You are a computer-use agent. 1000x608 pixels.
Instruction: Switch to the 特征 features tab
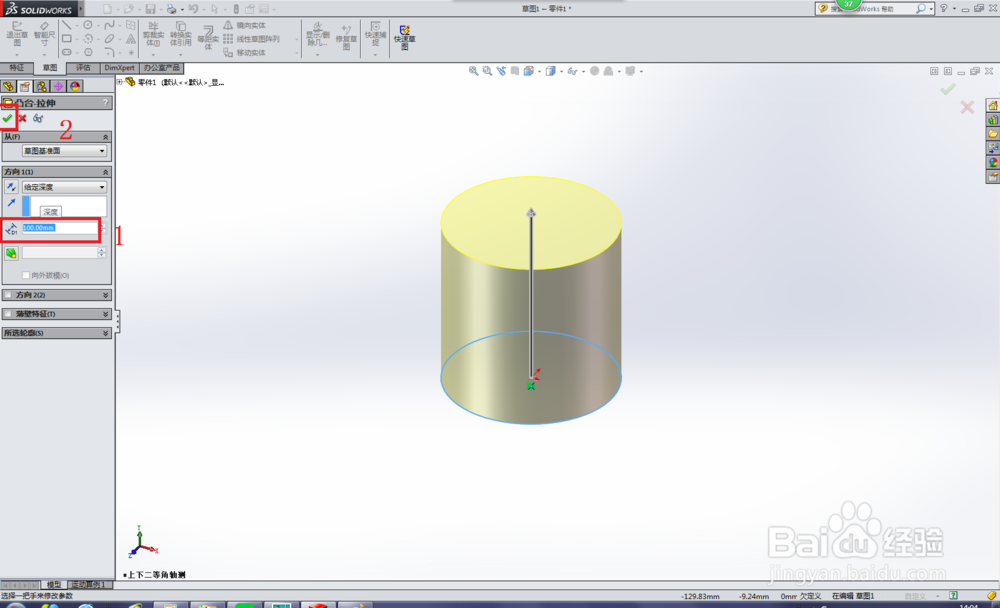pyautogui.click(x=17, y=68)
